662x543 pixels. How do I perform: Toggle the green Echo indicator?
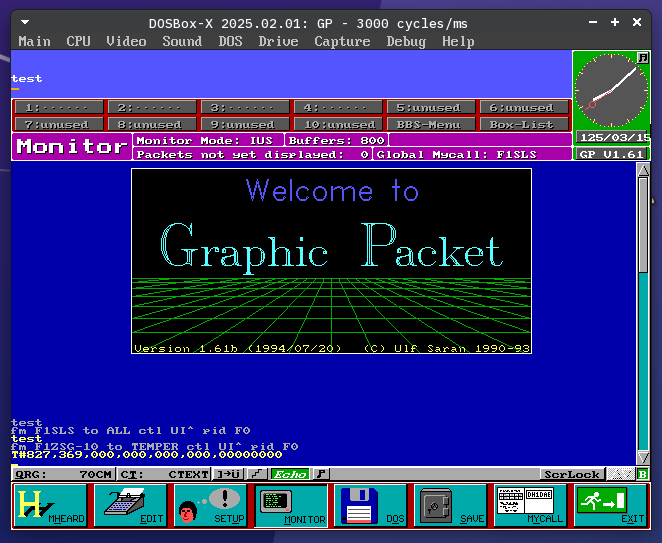click(x=290, y=474)
